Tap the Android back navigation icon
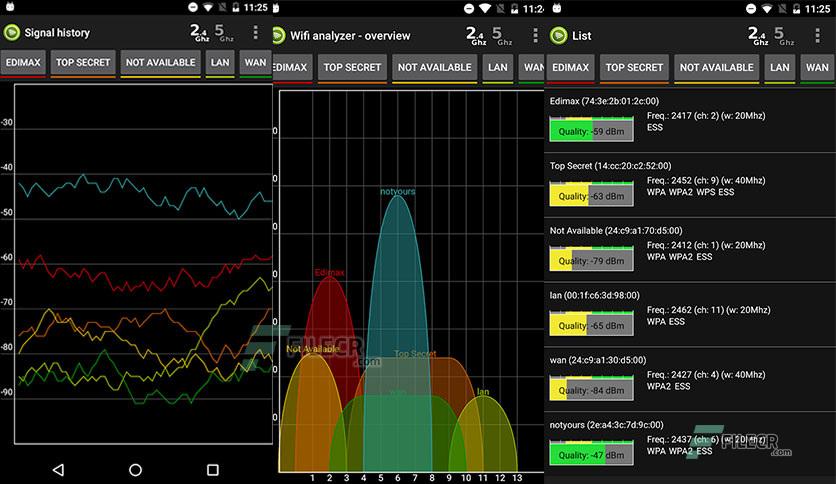Image resolution: width=836 pixels, height=484 pixels. coord(59,470)
